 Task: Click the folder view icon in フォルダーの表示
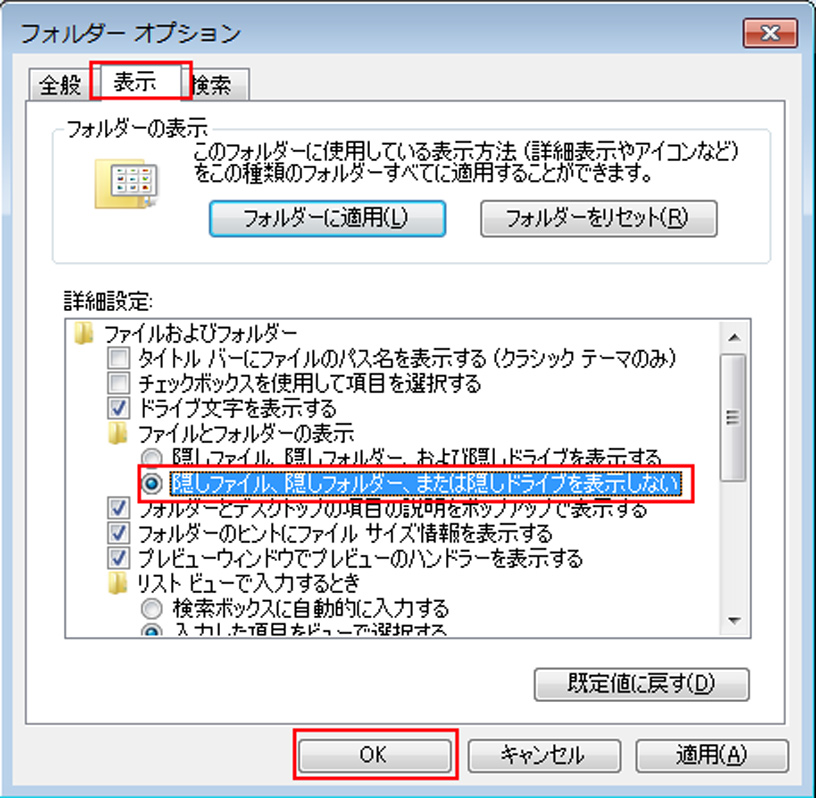pyautogui.click(x=126, y=184)
